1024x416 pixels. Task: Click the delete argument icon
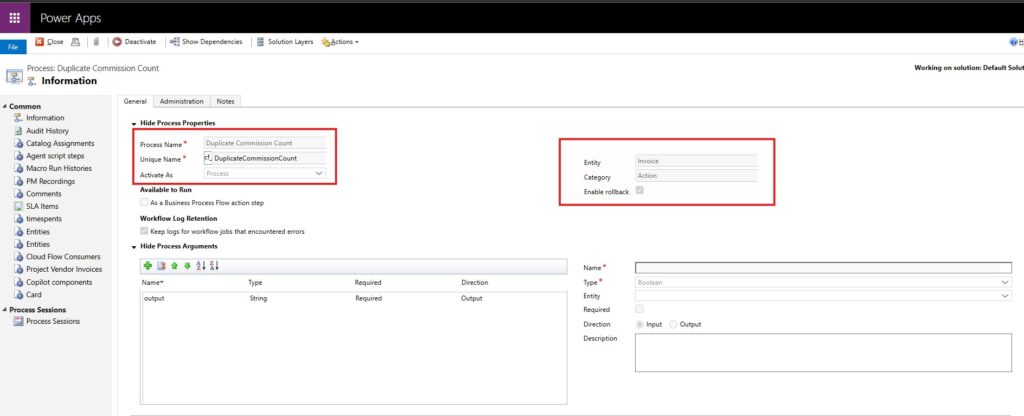(x=161, y=265)
